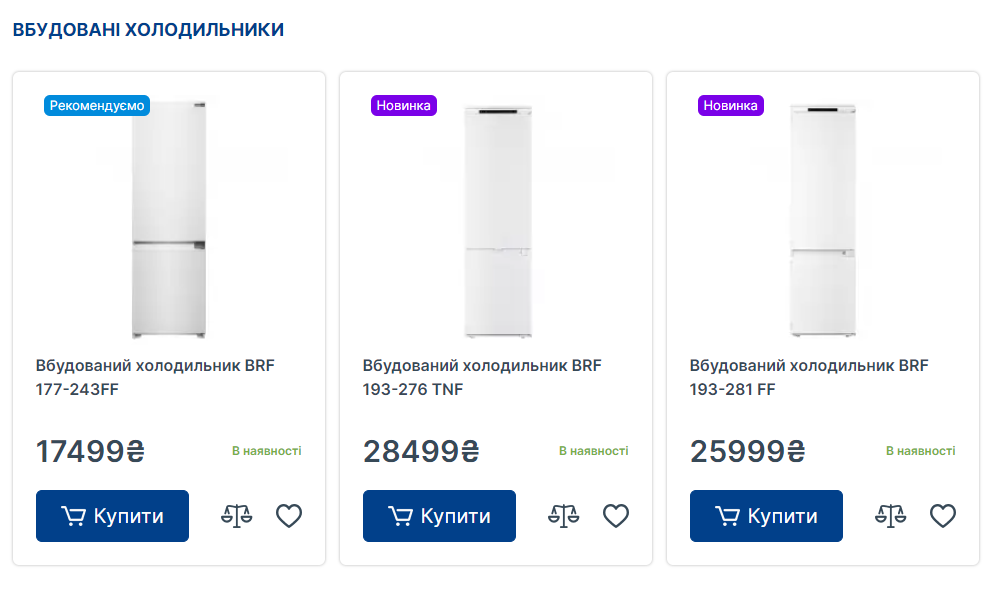The height and width of the screenshot is (593, 1003).
Task: Click the BRF 193-281 FF refrigerator picture
Action: pos(823,220)
